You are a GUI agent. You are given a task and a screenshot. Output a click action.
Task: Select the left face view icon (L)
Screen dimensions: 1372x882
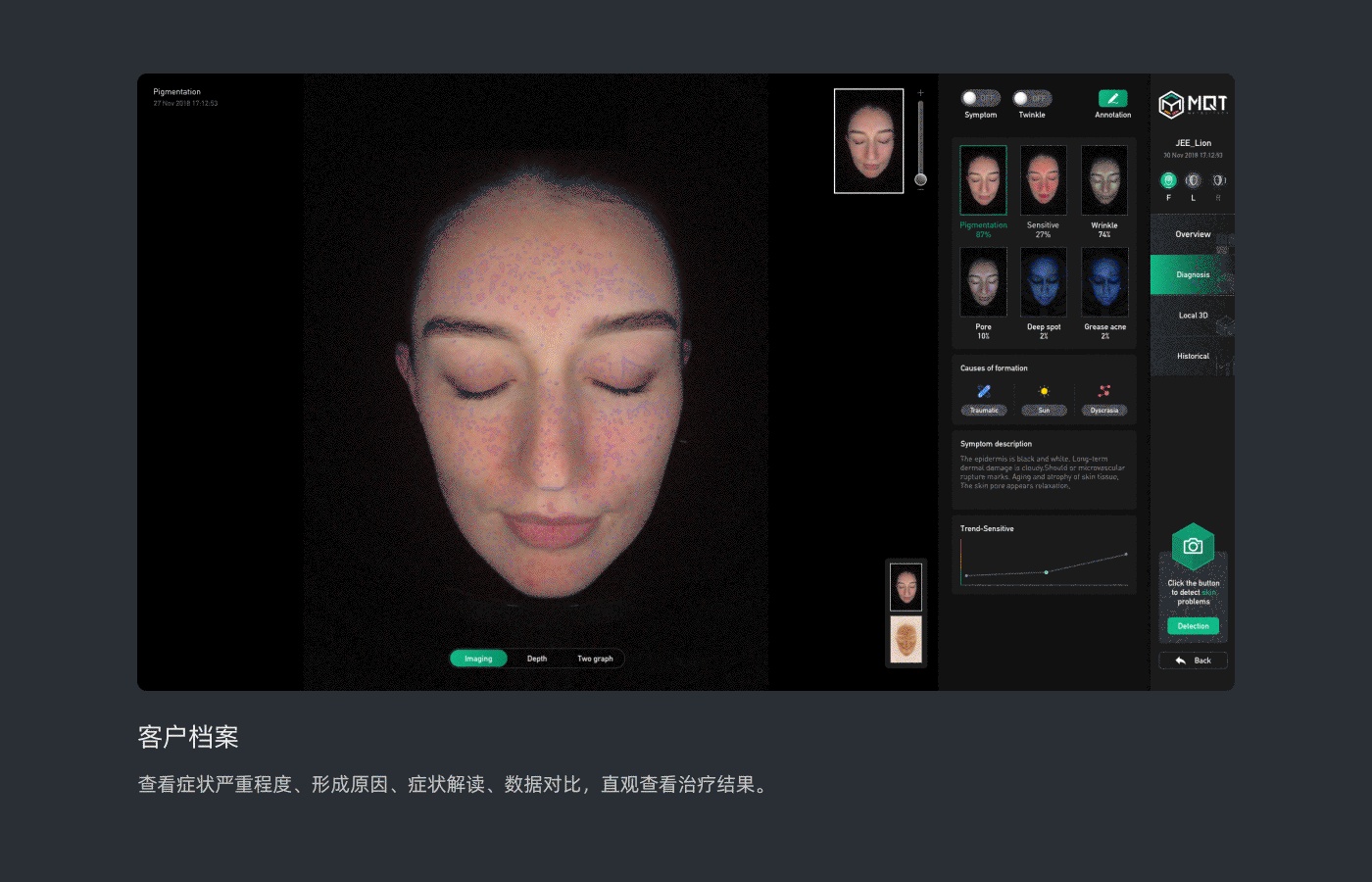(1193, 180)
